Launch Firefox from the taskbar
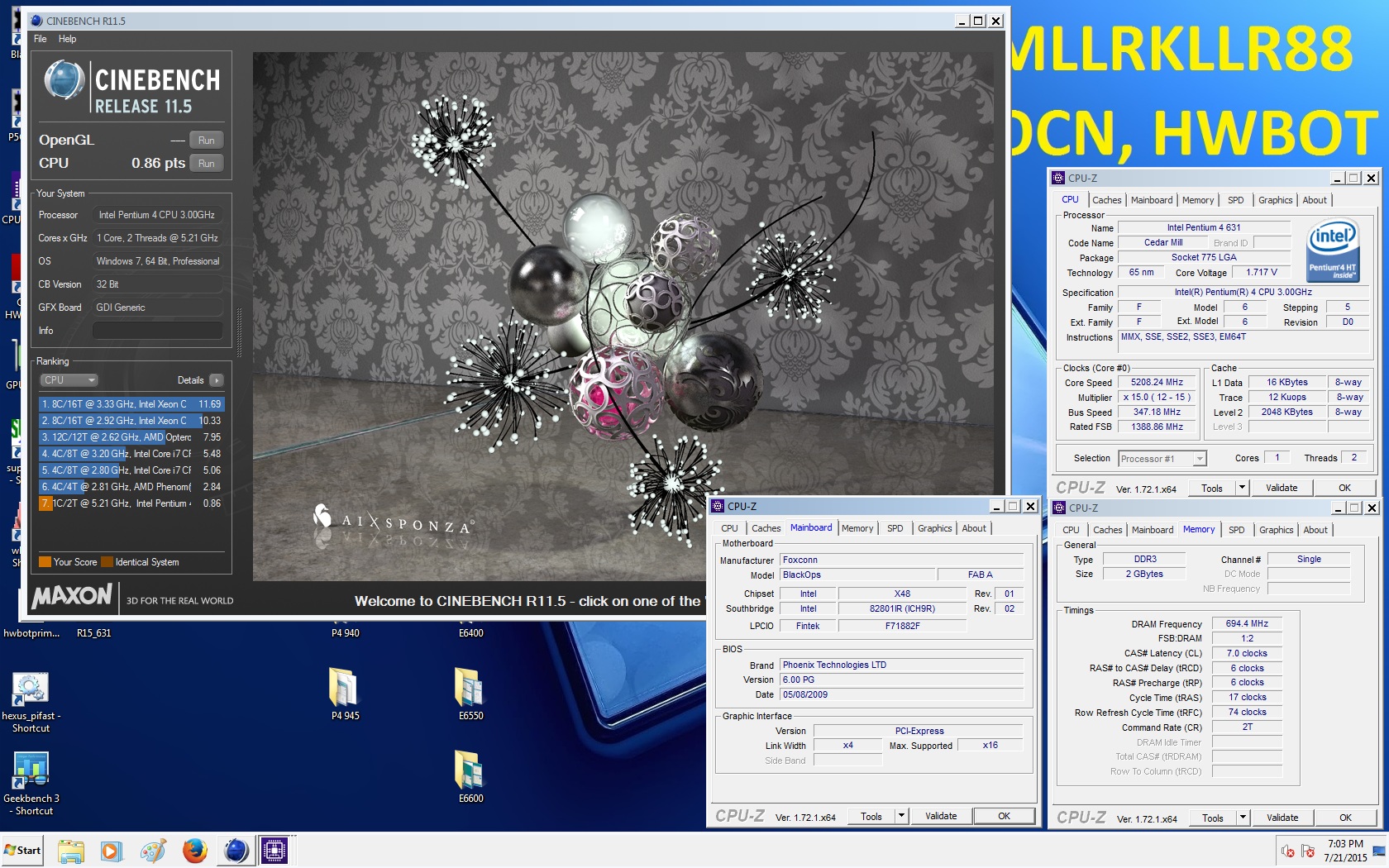The image size is (1389, 868). pyautogui.click(x=195, y=851)
